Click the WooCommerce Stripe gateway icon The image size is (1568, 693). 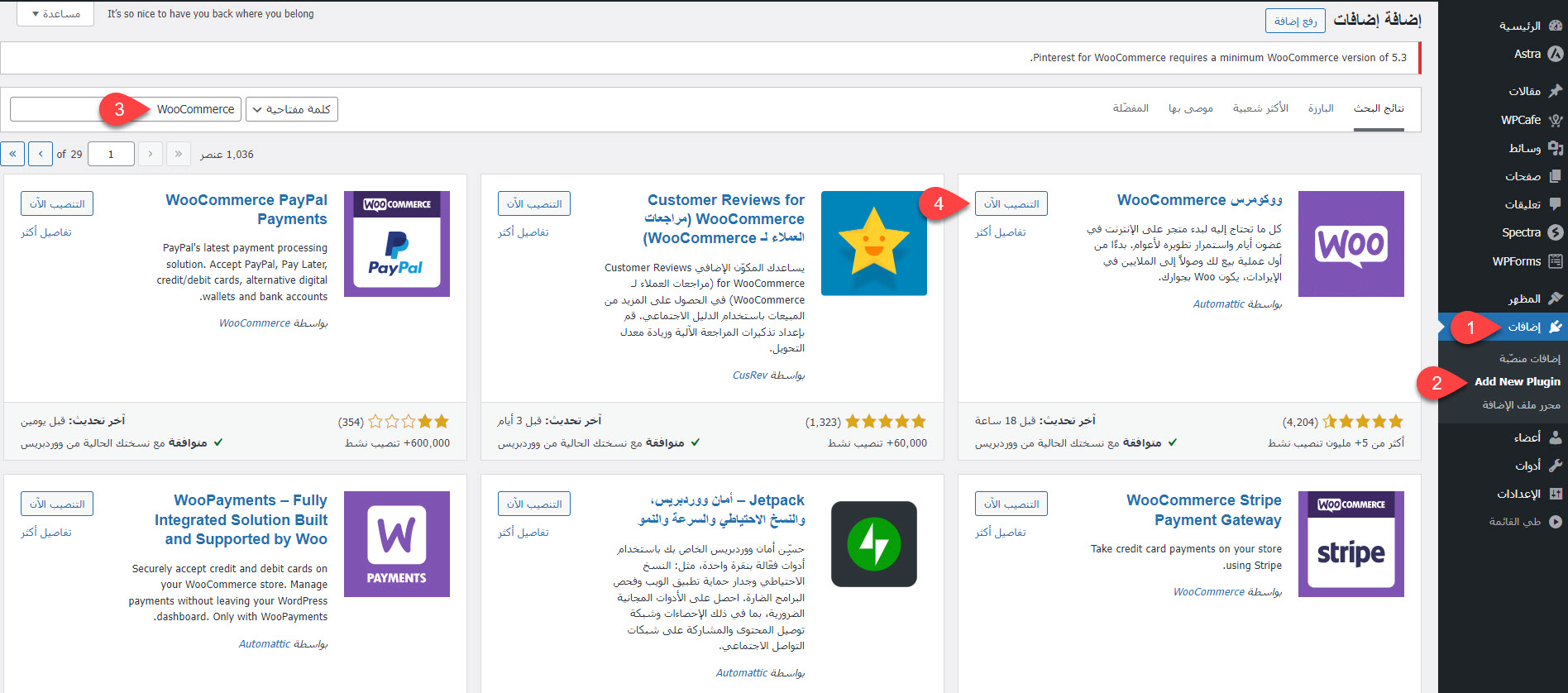click(x=1350, y=544)
